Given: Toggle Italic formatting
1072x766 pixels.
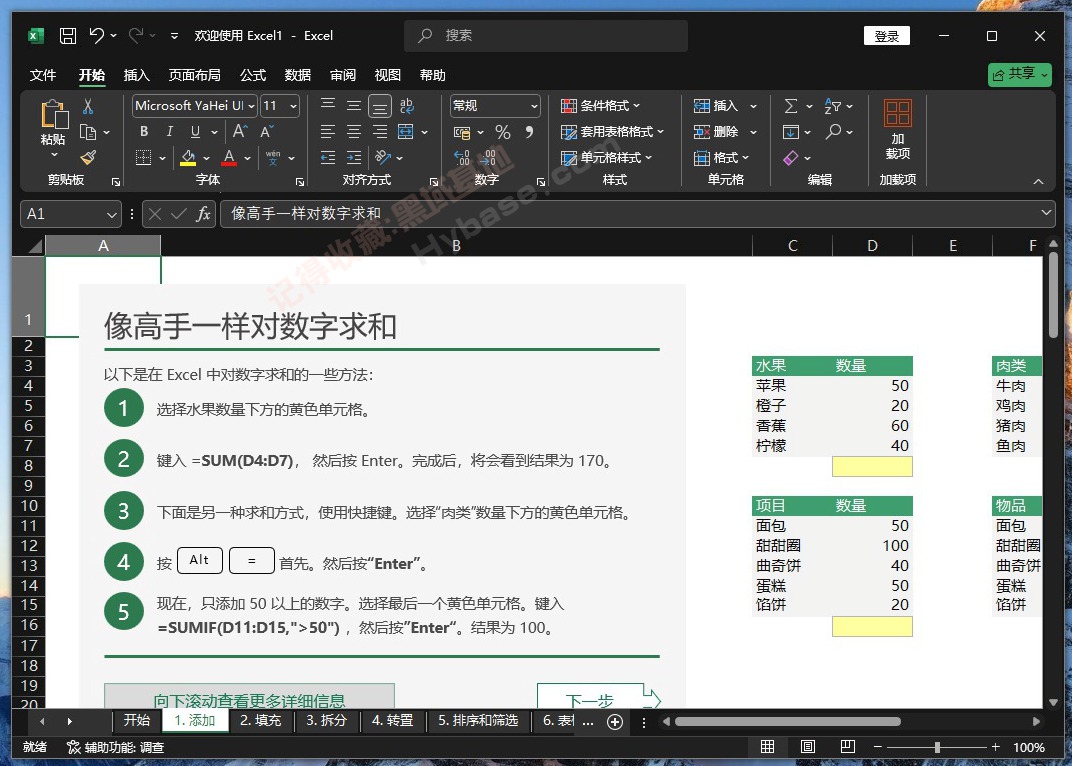Looking at the screenshot, I should coord(170,132).
